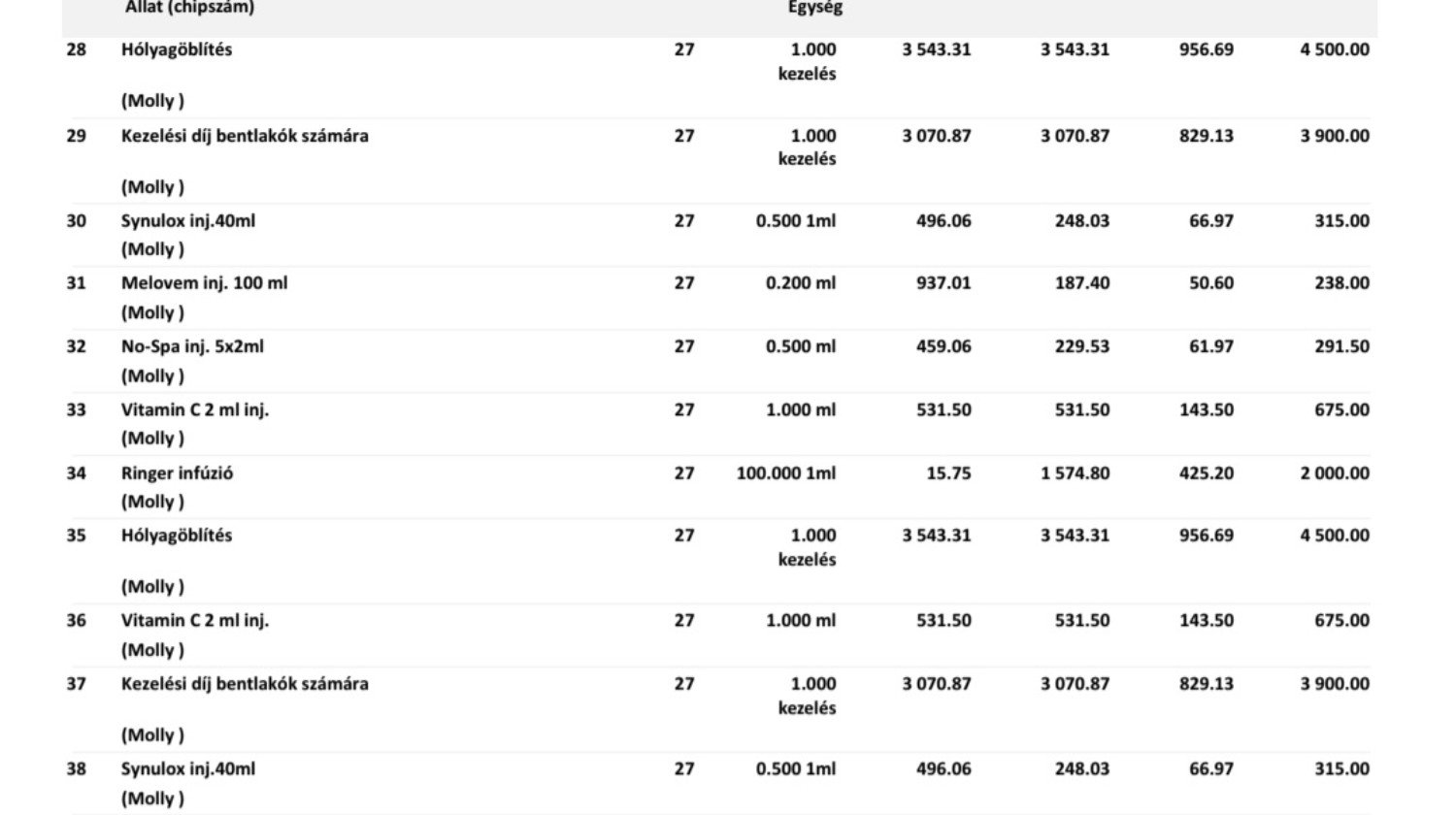The height and width of the screenshot is (815, 1456).
Task: Click row number 38
Action: 76,769
